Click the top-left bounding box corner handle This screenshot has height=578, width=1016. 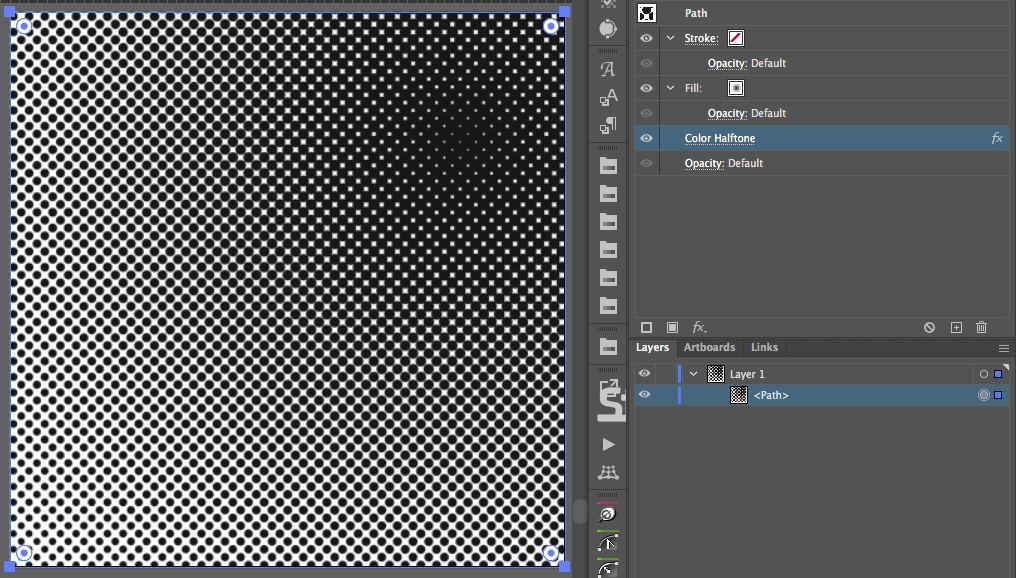tap(10, 12)
